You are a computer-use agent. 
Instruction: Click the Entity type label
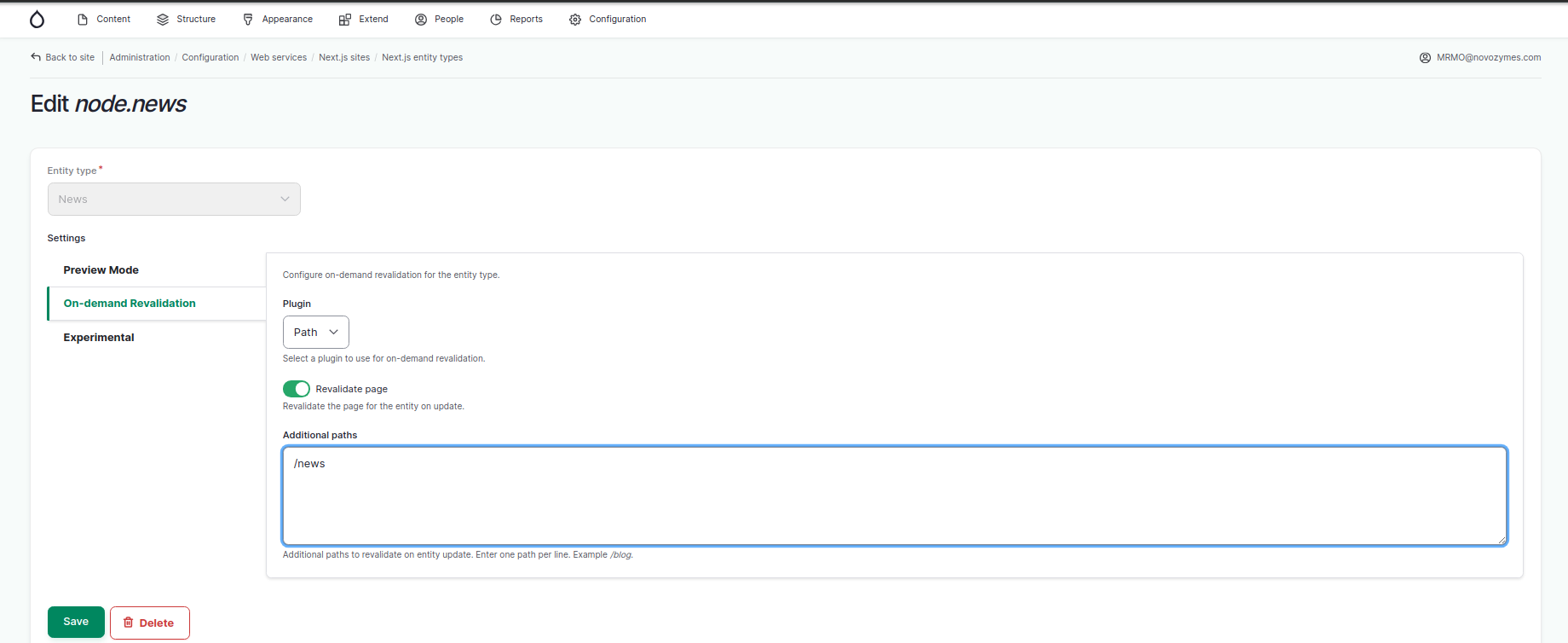72,171
